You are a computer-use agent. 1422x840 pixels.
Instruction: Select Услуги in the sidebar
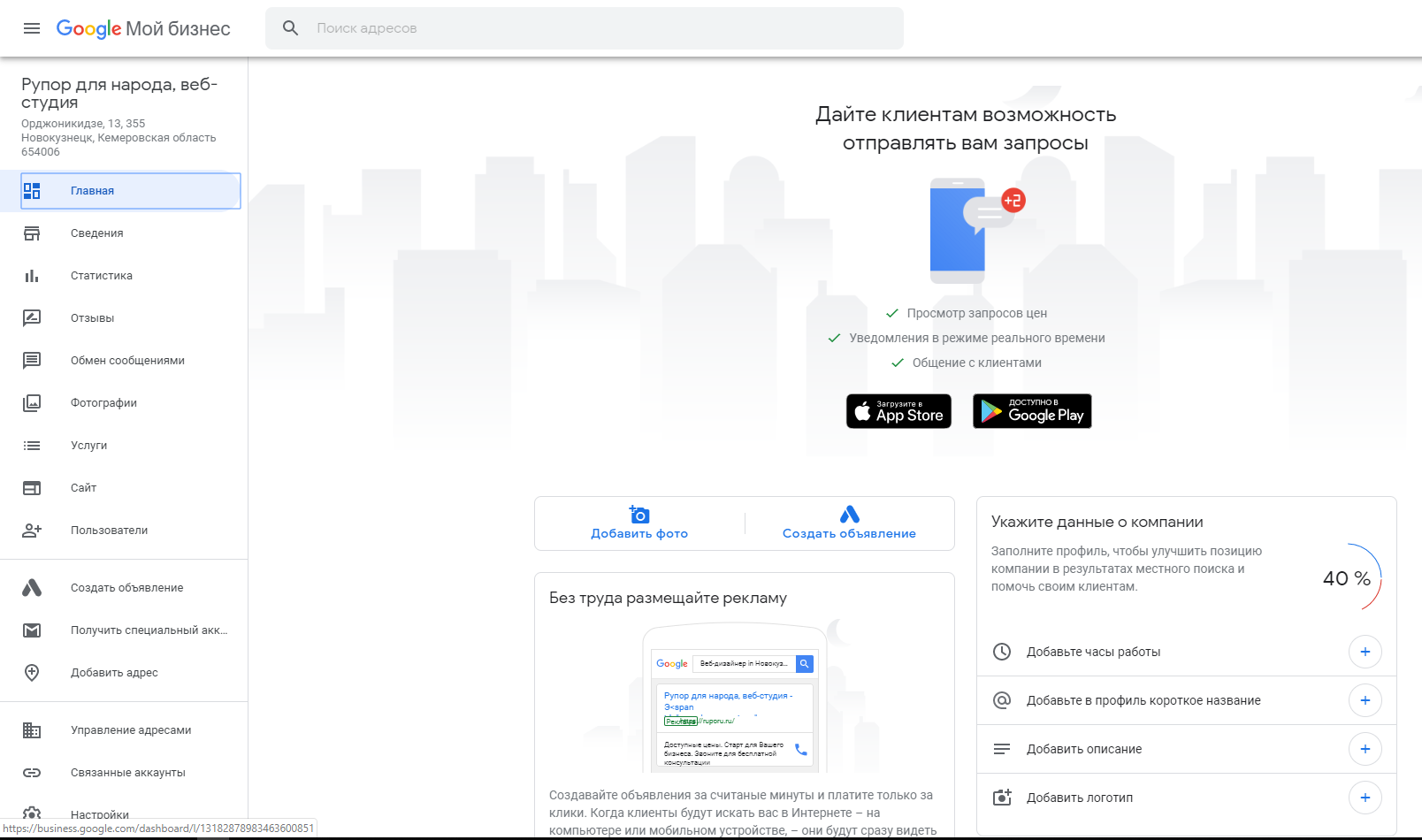point(124,446)
